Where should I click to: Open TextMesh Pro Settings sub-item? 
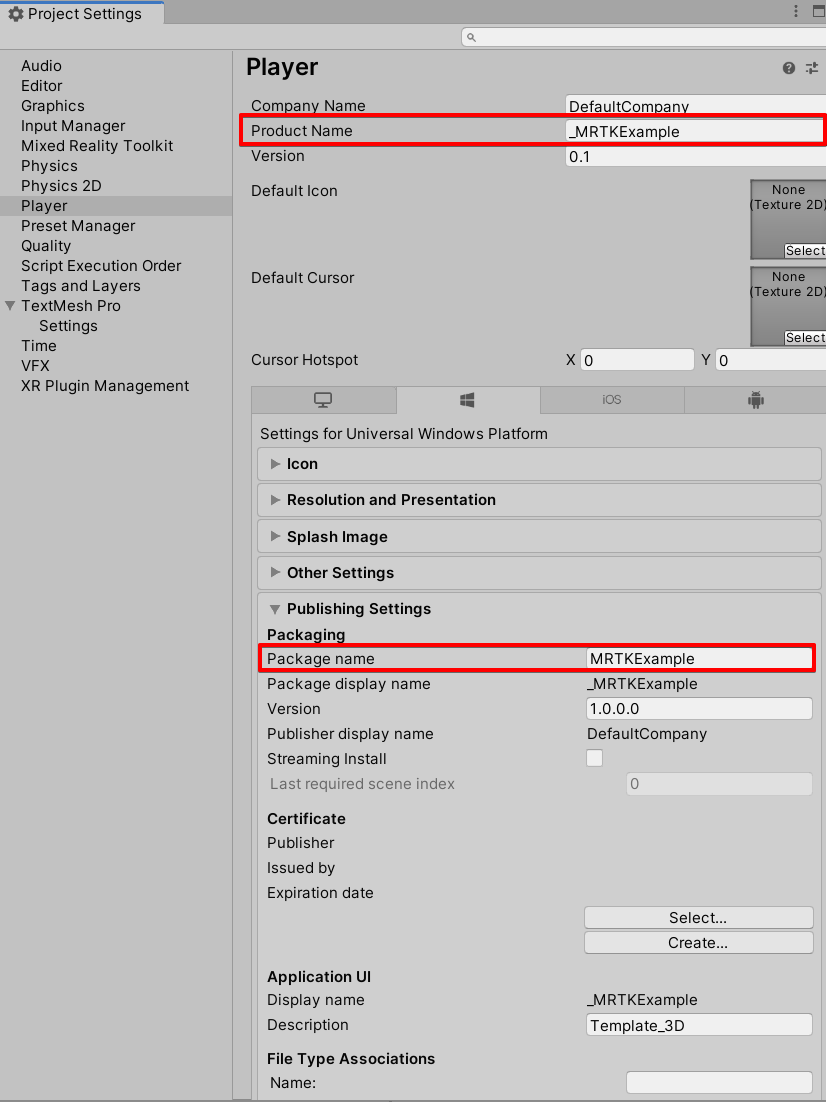coord(68,326)
